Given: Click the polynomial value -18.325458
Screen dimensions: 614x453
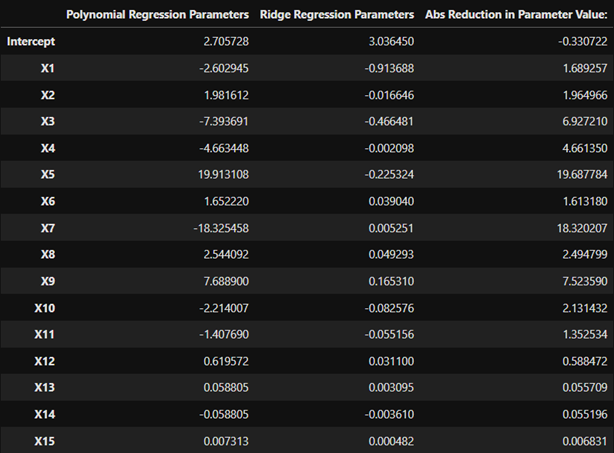Looking at the screenshot, I should click(x=221, y=228).
